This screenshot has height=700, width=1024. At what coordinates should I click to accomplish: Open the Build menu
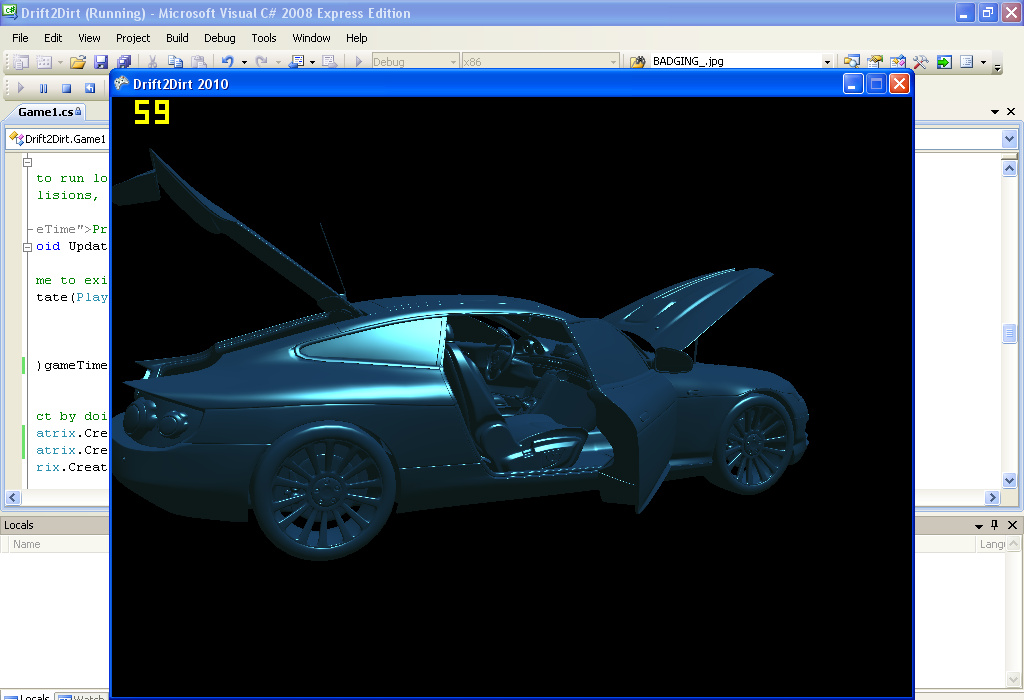click(177, 38)
